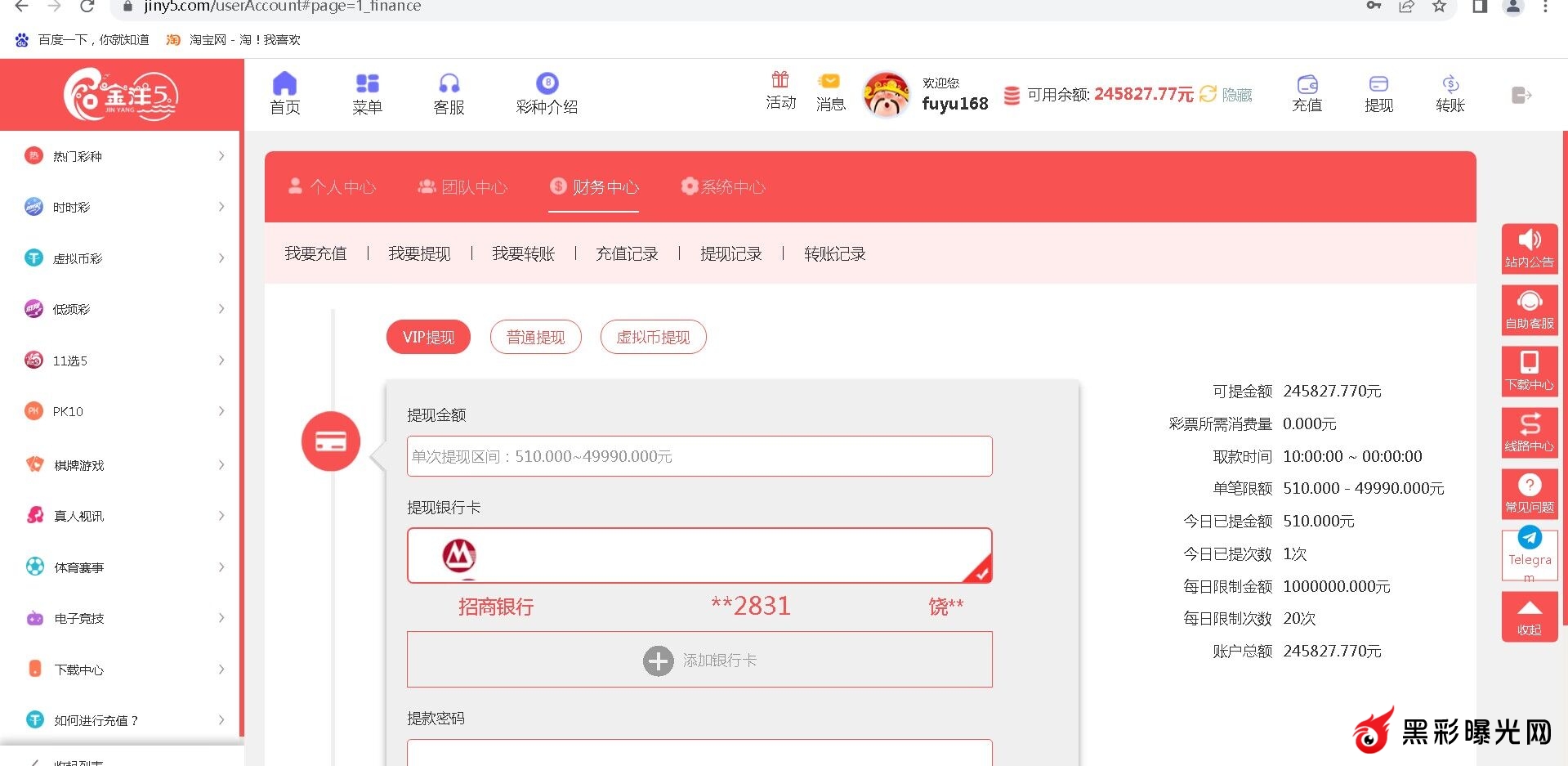Viewport: 1568px width, 766px height.
Task: Toggle 隐藏 to hide the balance
Action: (x=1237, y=95)
